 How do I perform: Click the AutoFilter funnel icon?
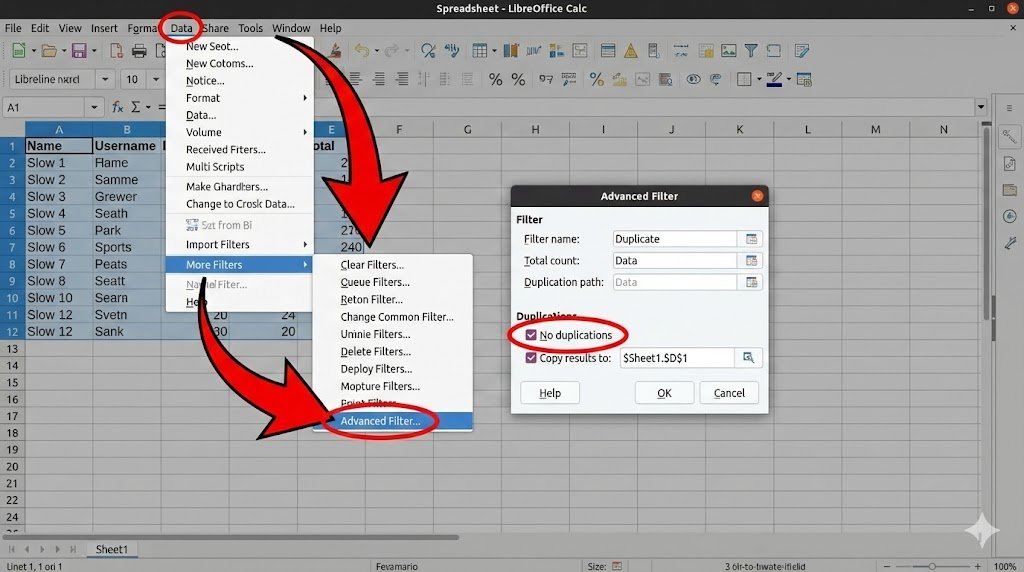click(x=751, y=50)
